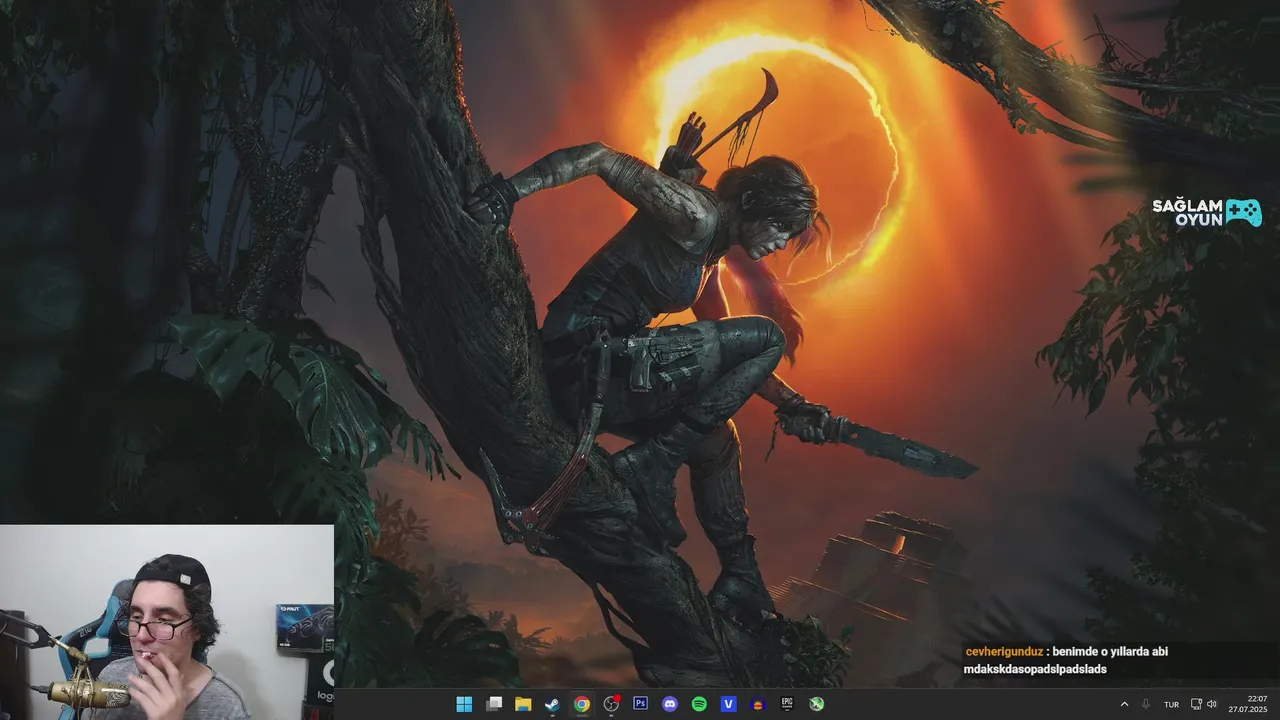Open the green round app beside Epic Games
Viewport: 1280px width, 720px height.
pyautogui.click(x=817, y=704)
